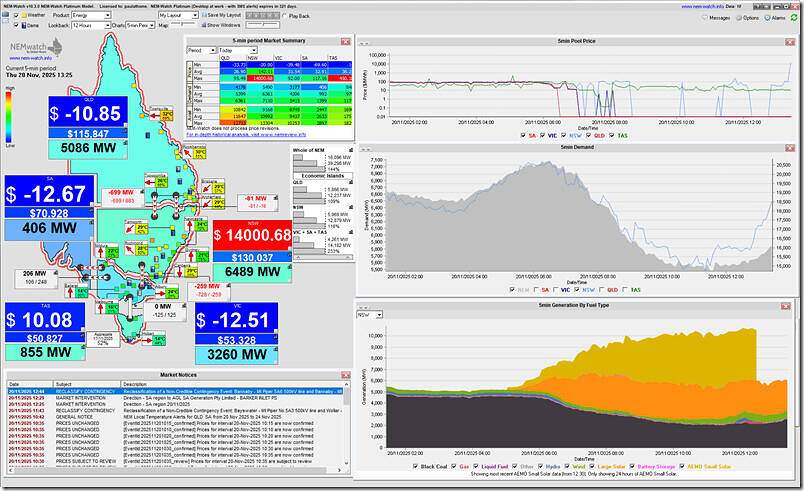
Task: Open the Today dropdown in Market Summary
Action: [x=237, y=50]
